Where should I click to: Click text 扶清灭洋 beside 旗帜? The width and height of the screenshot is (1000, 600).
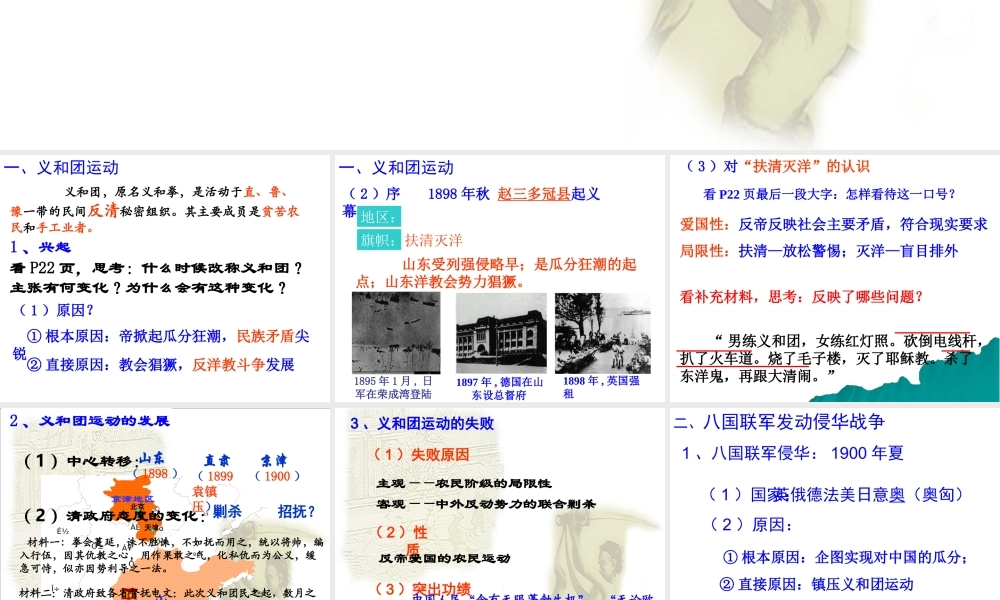tap(434, 240)
